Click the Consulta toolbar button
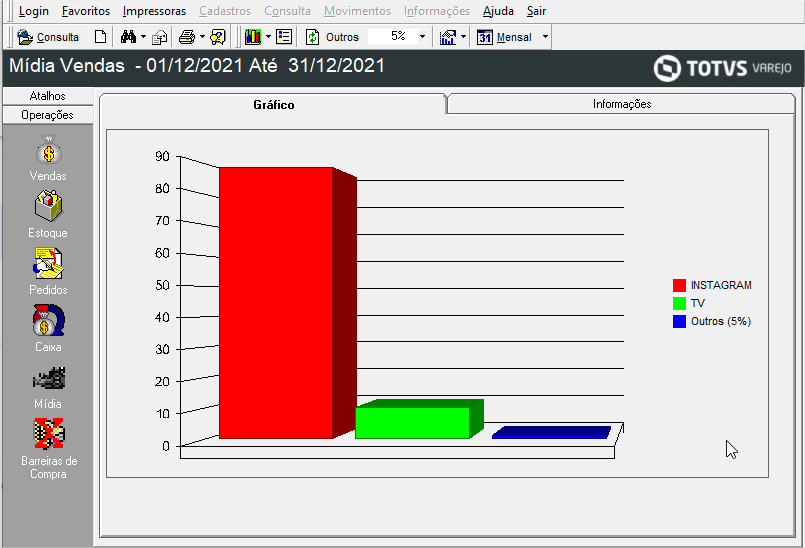This screenshot has width=805, height=548. (x=48, y=37)
